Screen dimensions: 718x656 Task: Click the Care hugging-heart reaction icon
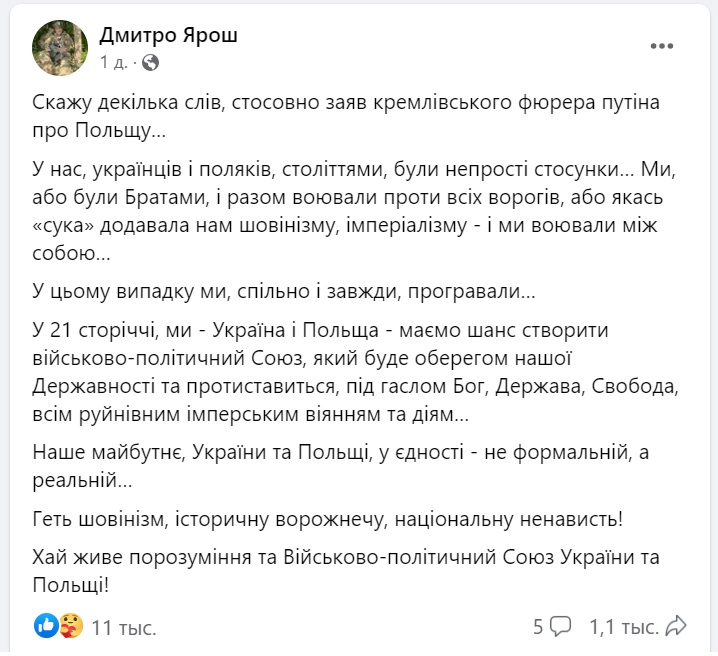coord(71,625)
